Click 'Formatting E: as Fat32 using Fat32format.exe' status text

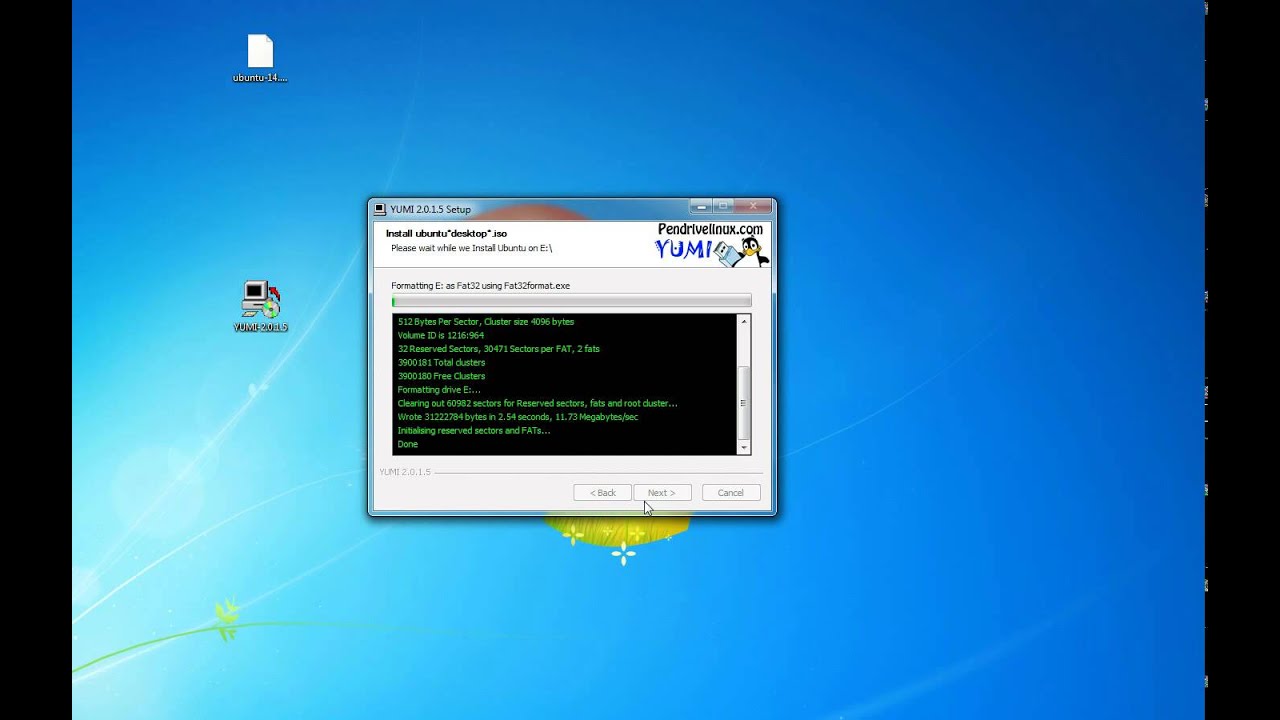(480, 286)
